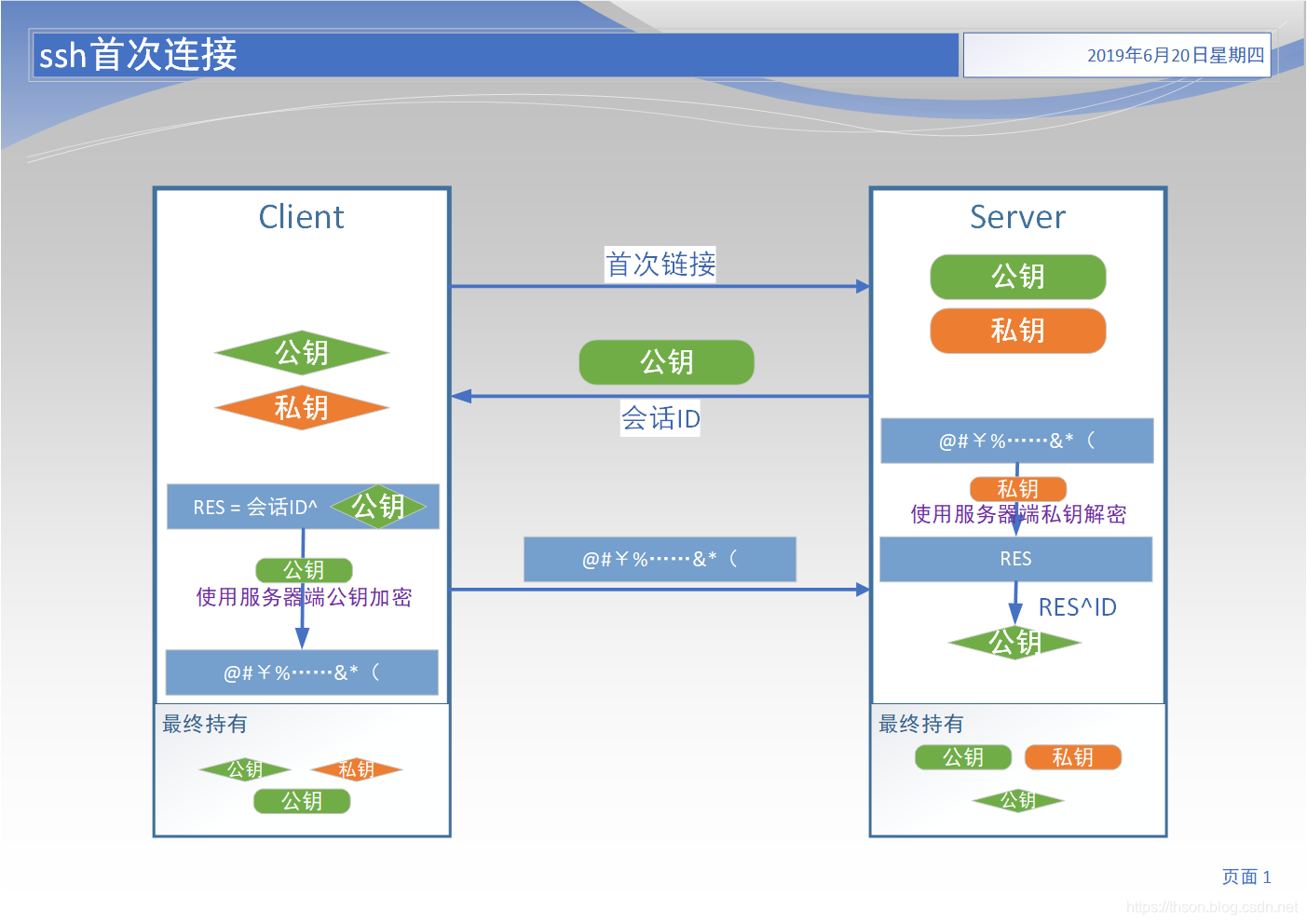
Task: Click the date "2019年6月20日星期四"
Action: (x=1176, y=55)
